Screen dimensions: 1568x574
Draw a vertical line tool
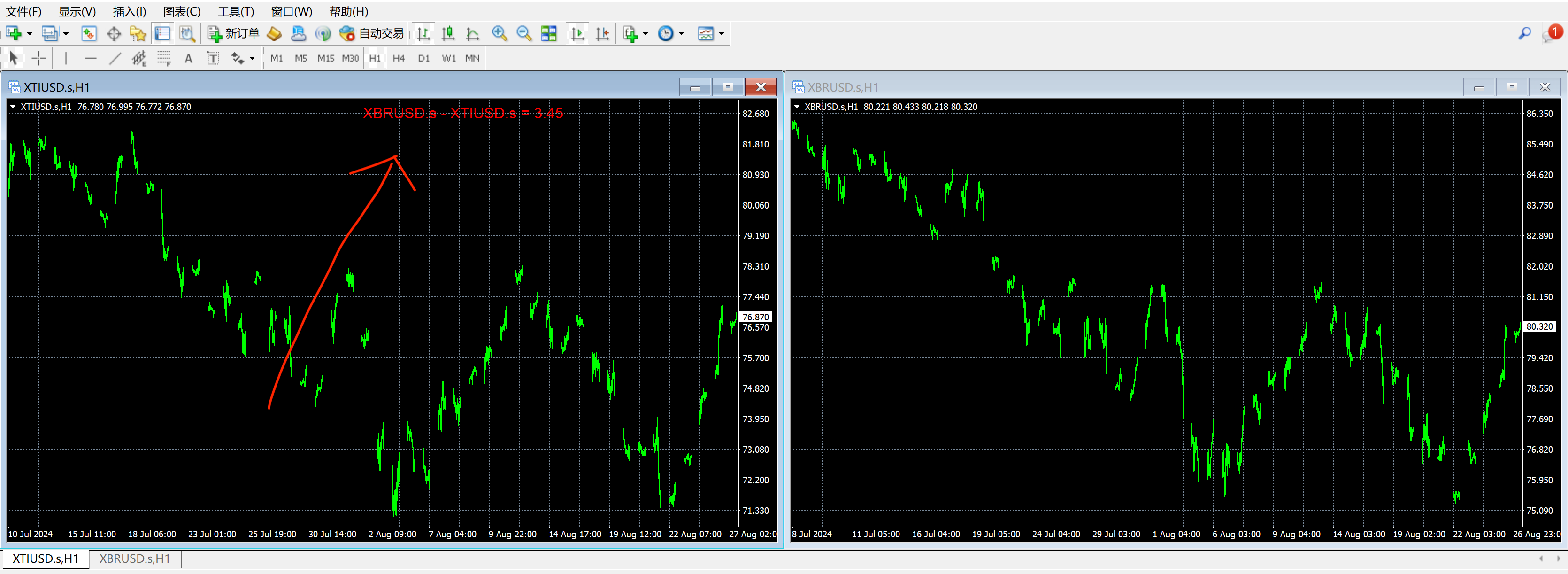pos(66,59)
